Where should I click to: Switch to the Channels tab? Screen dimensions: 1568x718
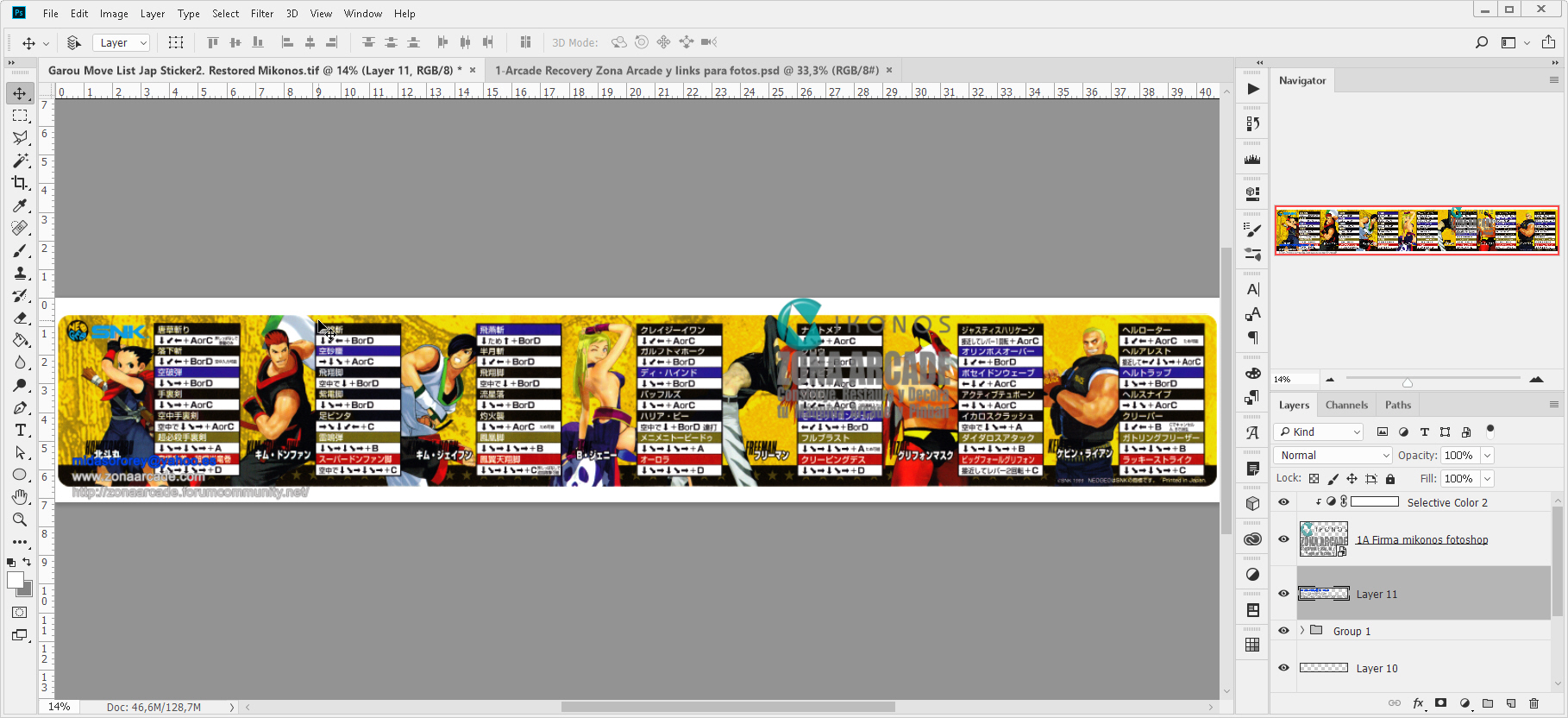[x=1346, y=405]
